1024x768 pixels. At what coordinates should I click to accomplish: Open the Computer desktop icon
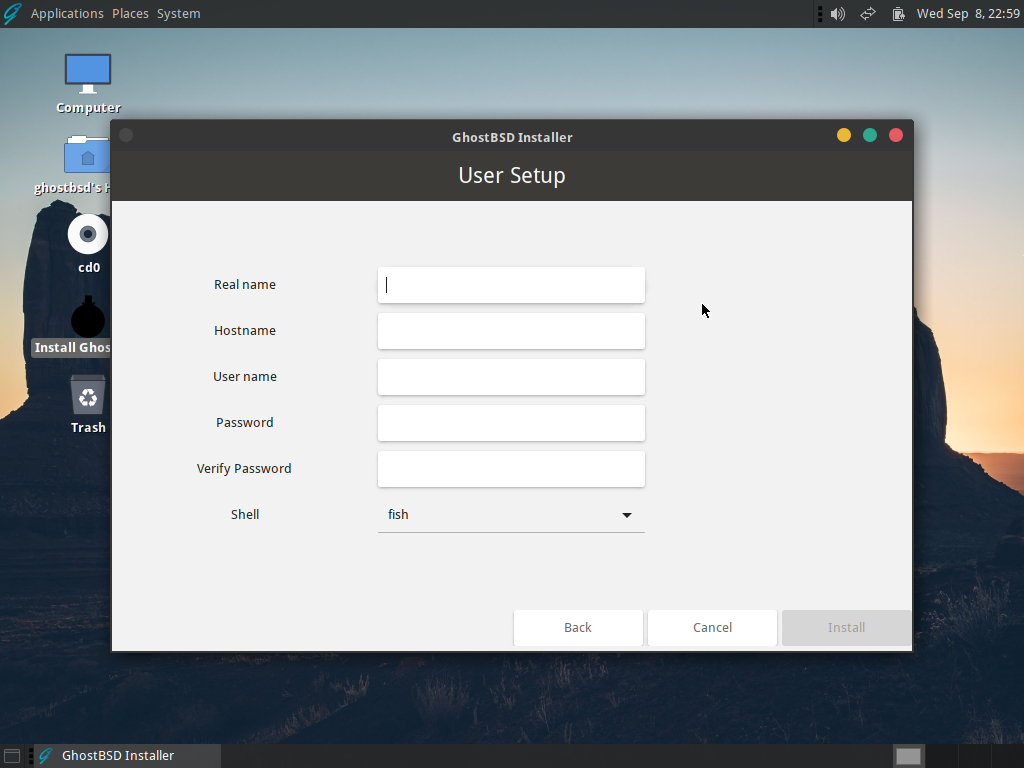pos(88,84)
